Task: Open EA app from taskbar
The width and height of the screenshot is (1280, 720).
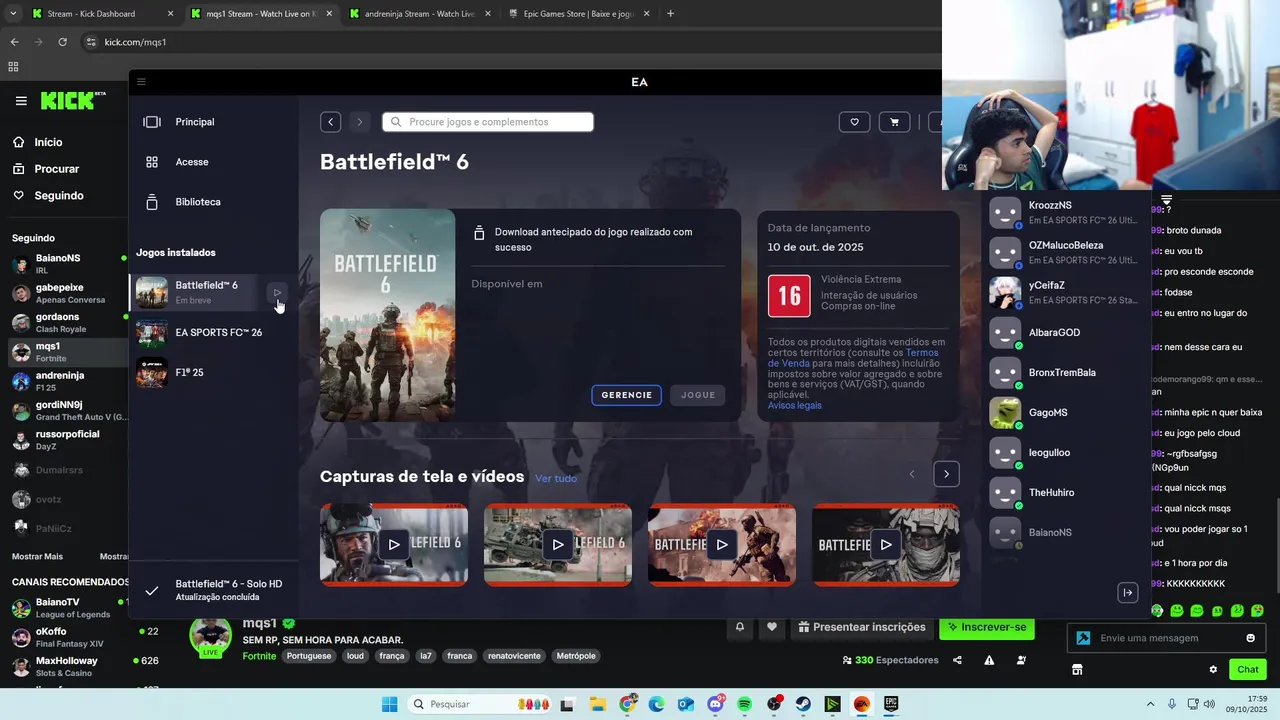Action: click(862, 704)
